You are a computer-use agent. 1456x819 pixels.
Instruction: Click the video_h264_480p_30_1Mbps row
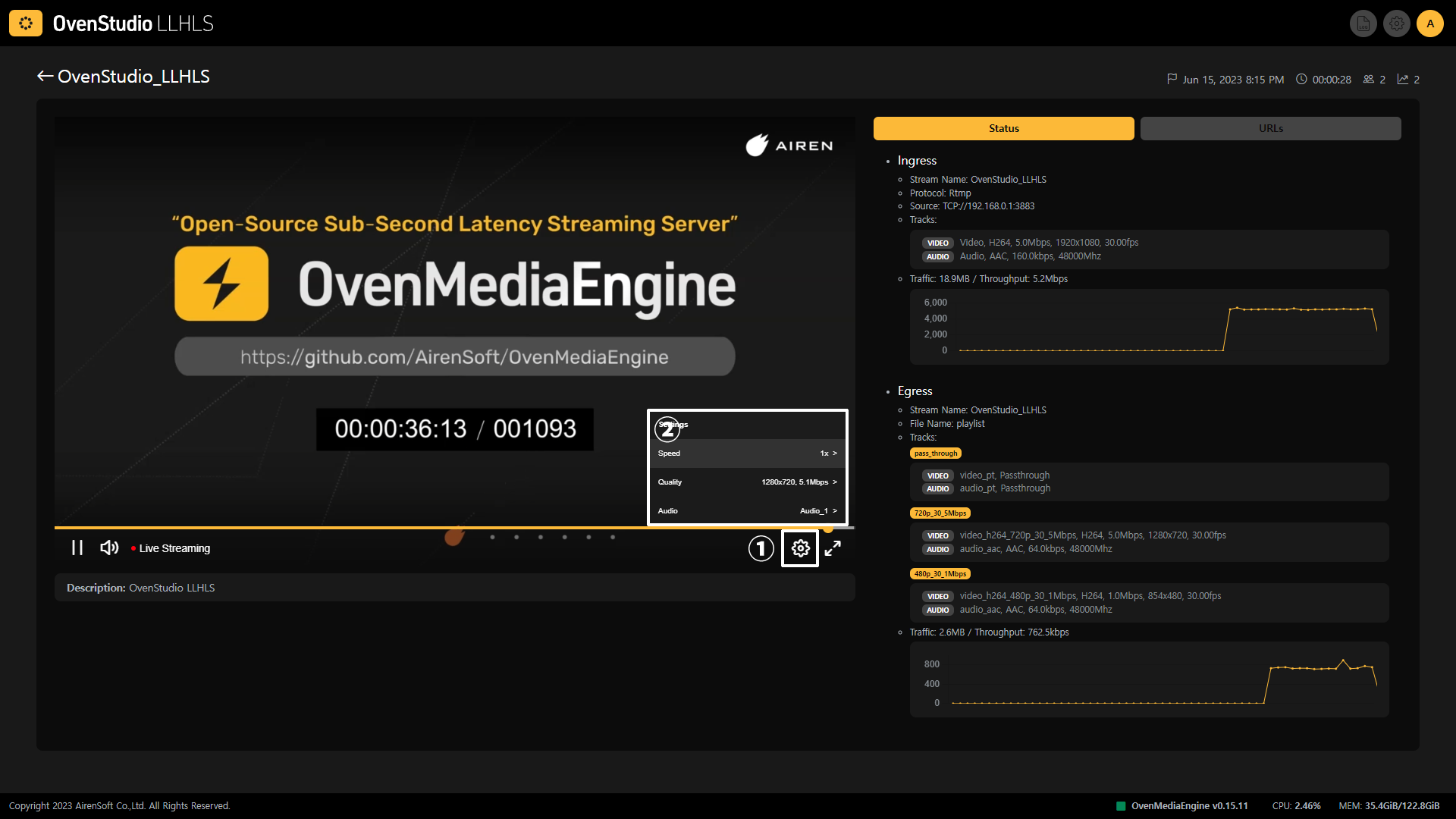[1072, 596]
